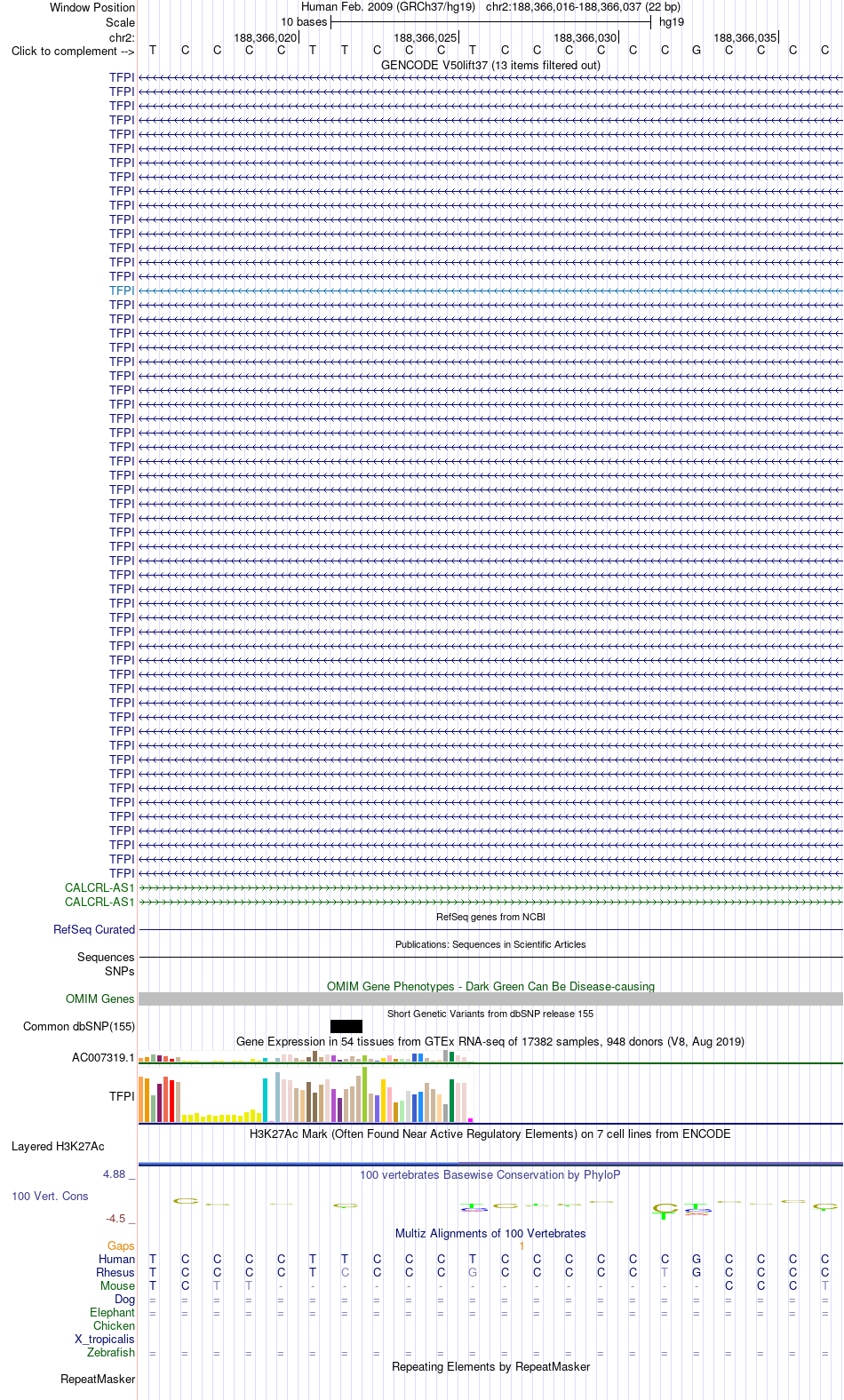Click the 'Rhesus' alignment row label
The image size is (844, 1400).
click(x=115, y=1272)
